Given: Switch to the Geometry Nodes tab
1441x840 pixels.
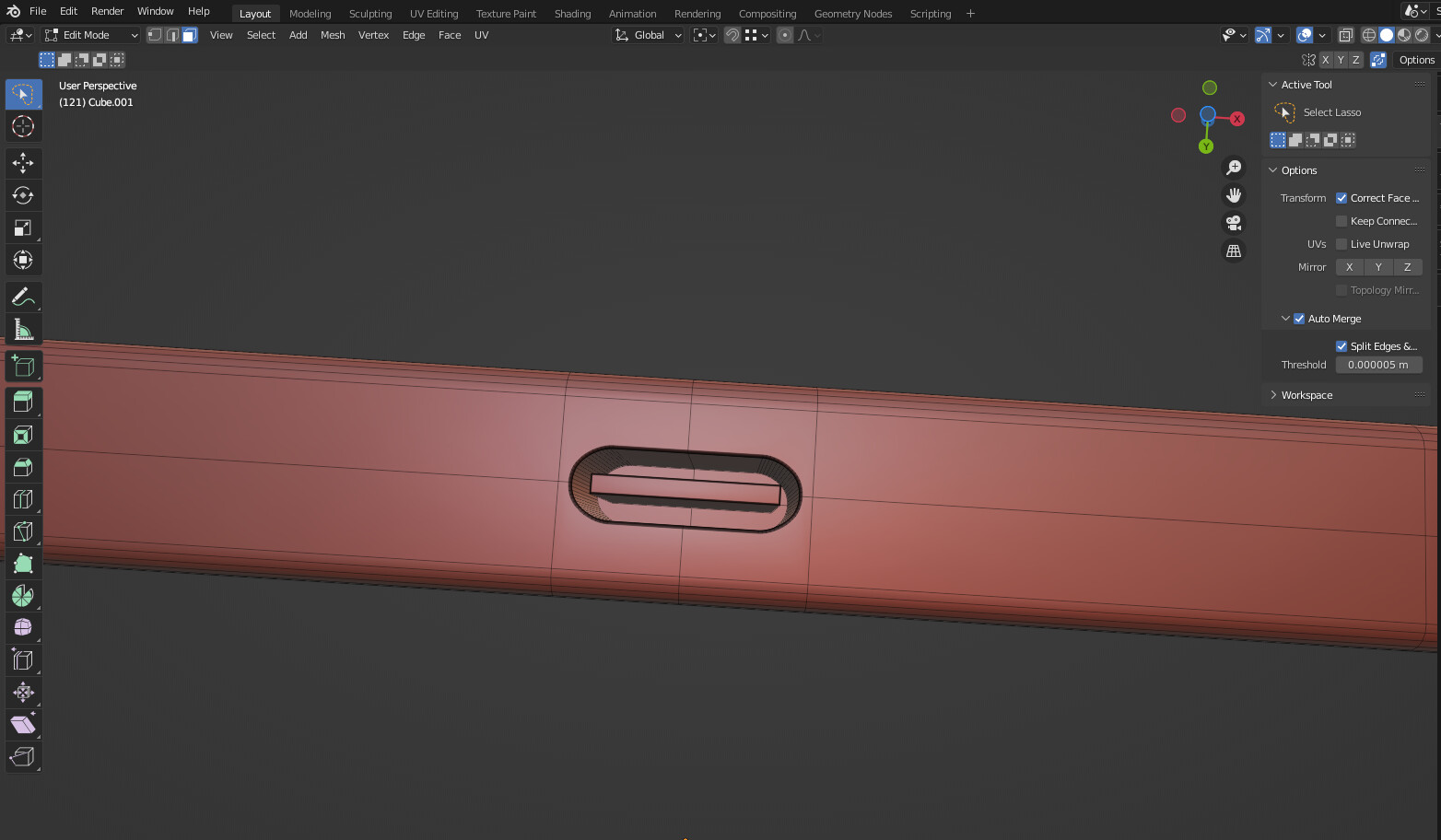Looking at the screenshot, I should click(x=853, y=14).
